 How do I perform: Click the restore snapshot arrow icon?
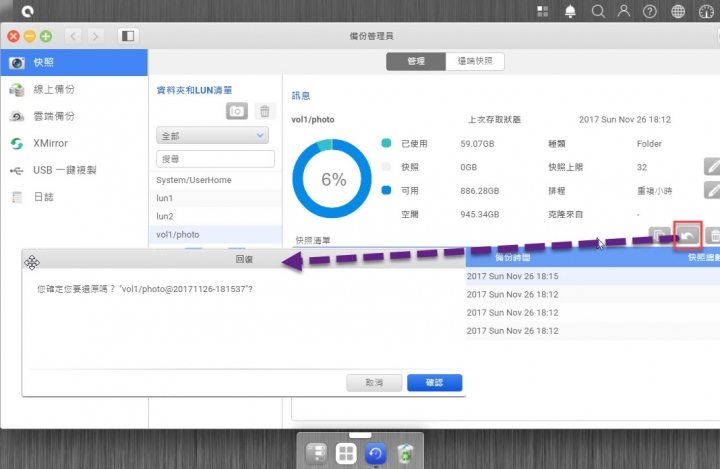click(687, 236)
